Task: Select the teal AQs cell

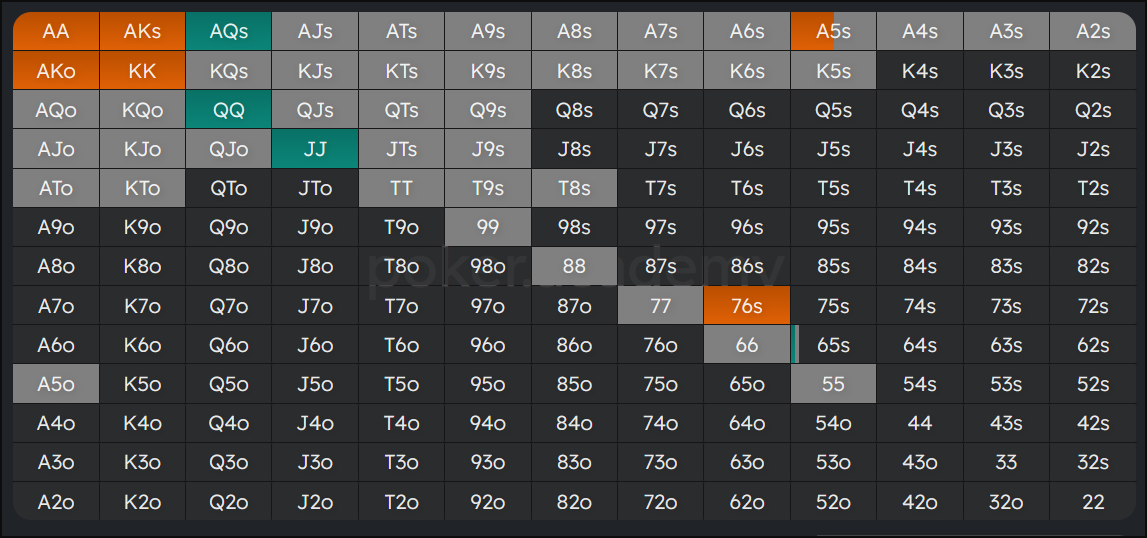Action: click(x=229, y=31)
